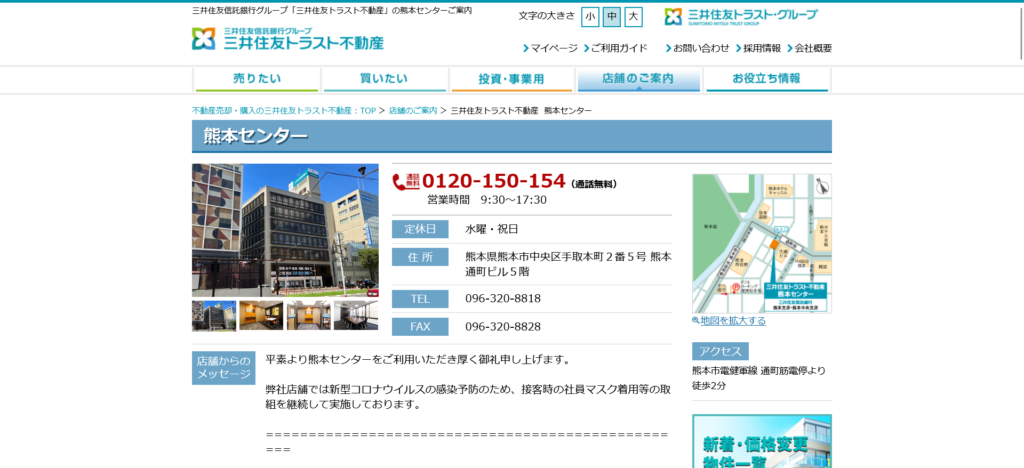Select the fourth meeting room thumbnail
Viewport: 1024px width, 468px height.
click(x=356, y=315)
